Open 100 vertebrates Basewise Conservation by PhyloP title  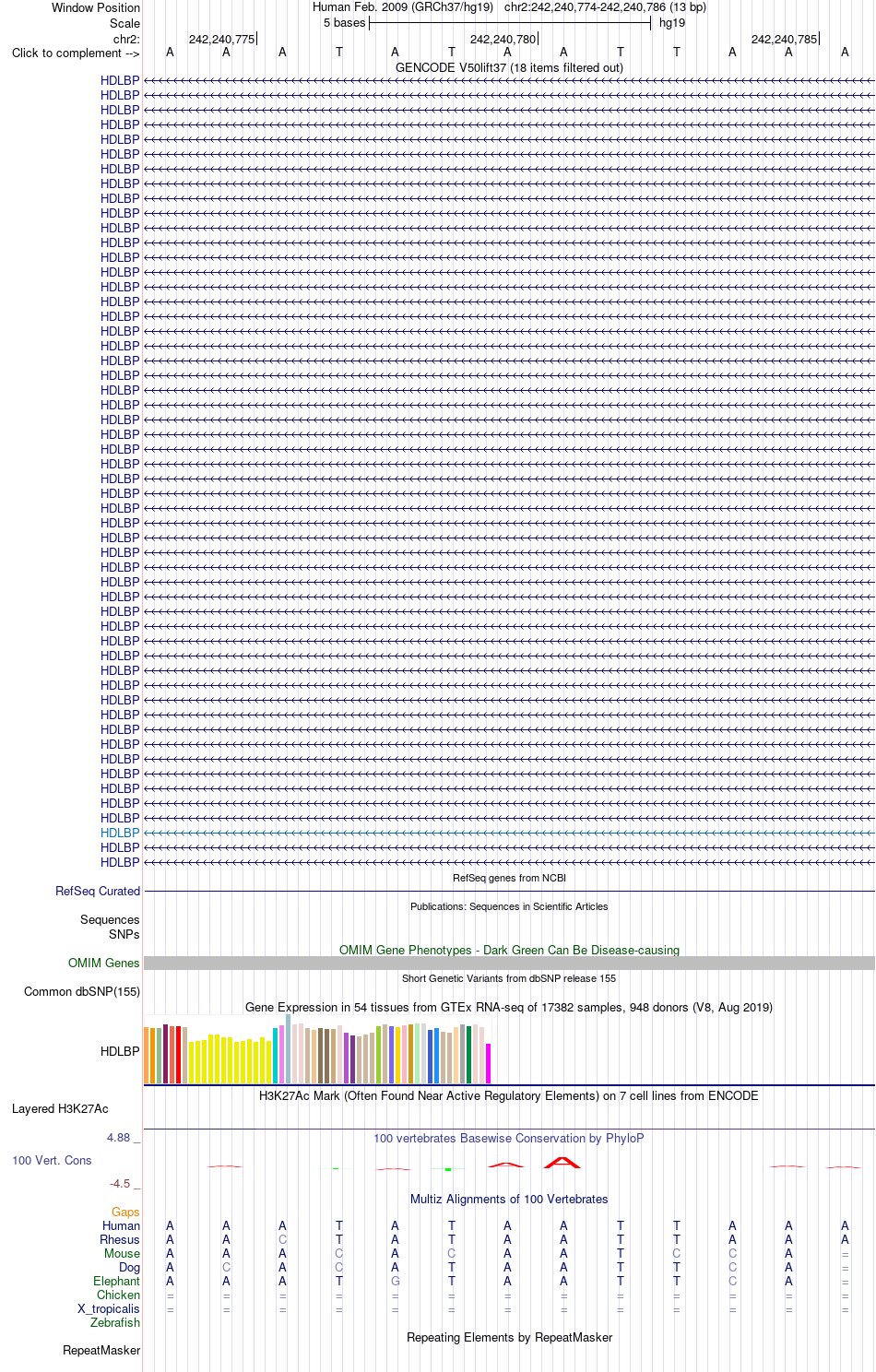[509, 1138]
